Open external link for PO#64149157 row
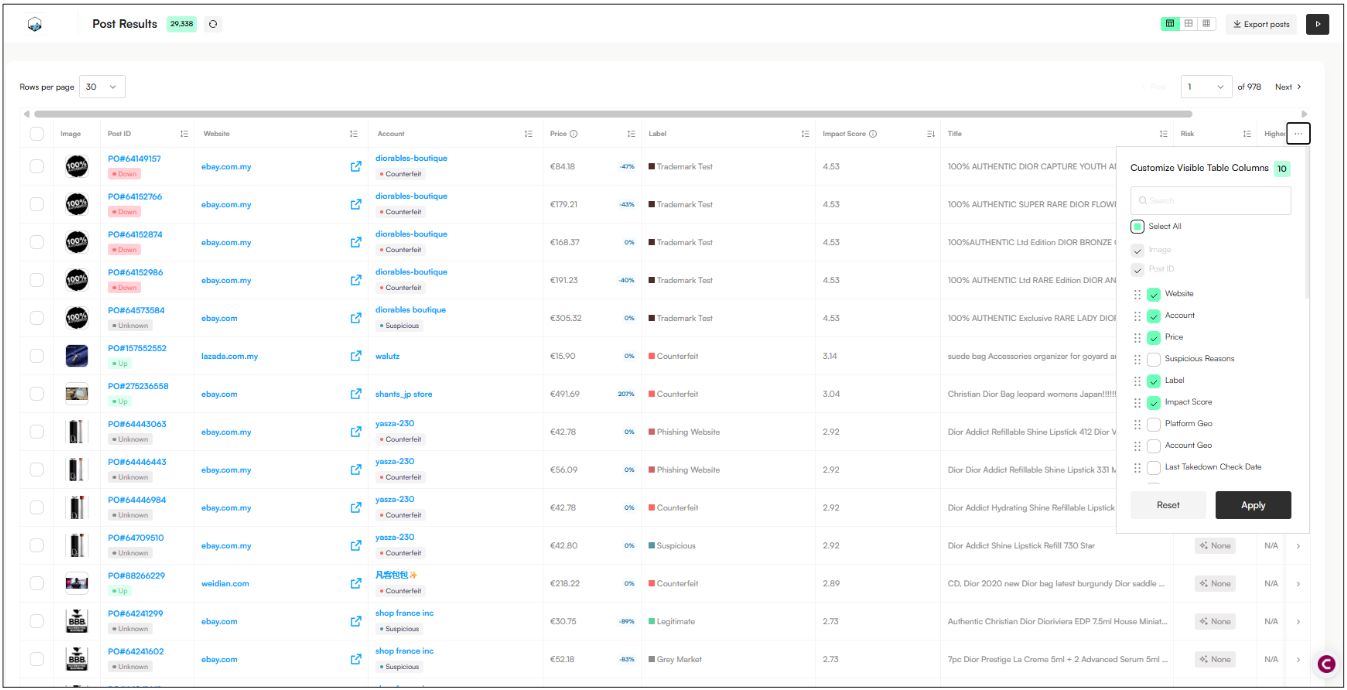1347x690 pixels. [x=355, y=166]
